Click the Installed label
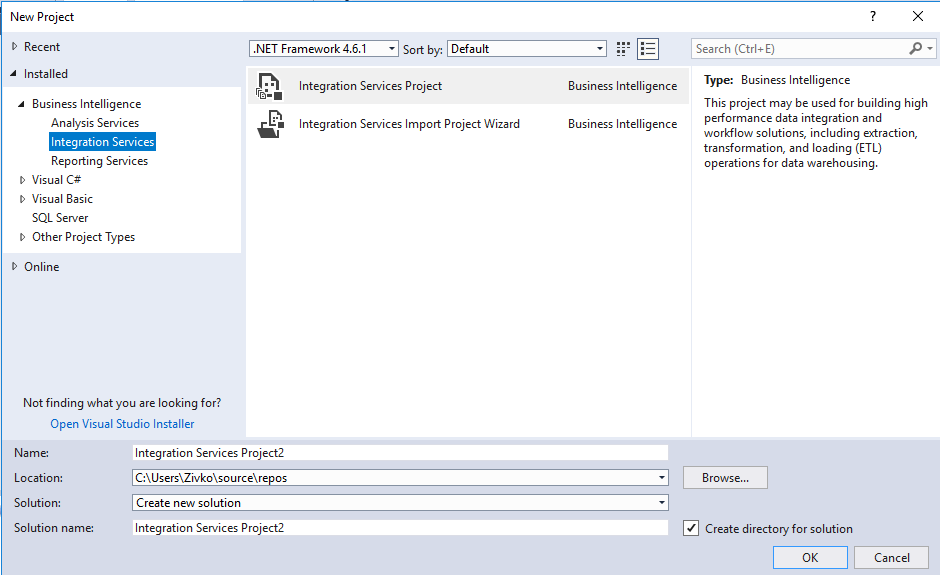 coord(46,74)
